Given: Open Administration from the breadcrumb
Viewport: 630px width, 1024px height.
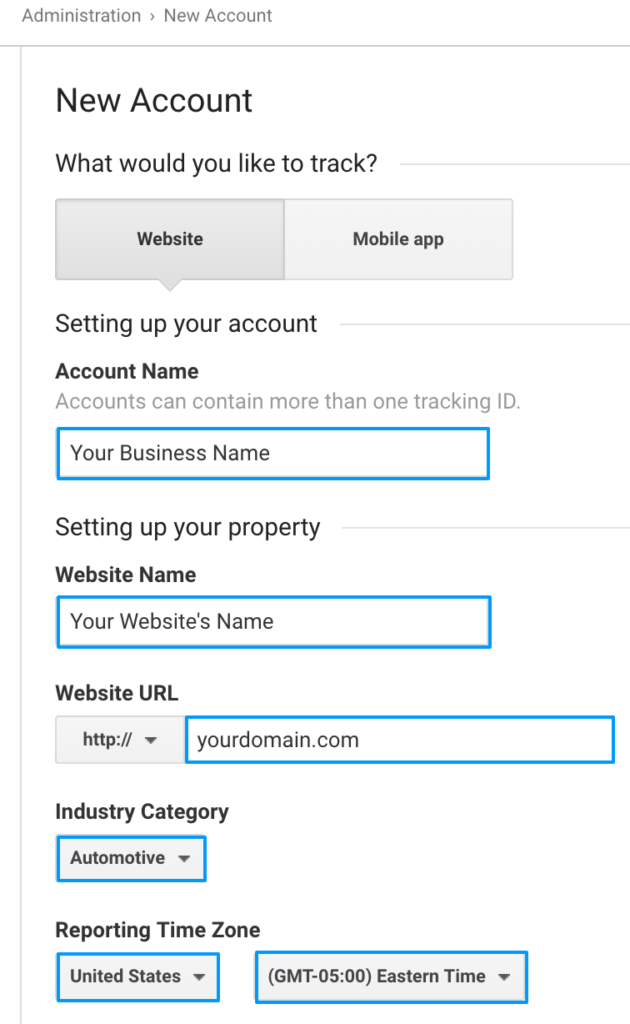Looking at the screenshot, I should click(x=81, y=15).
